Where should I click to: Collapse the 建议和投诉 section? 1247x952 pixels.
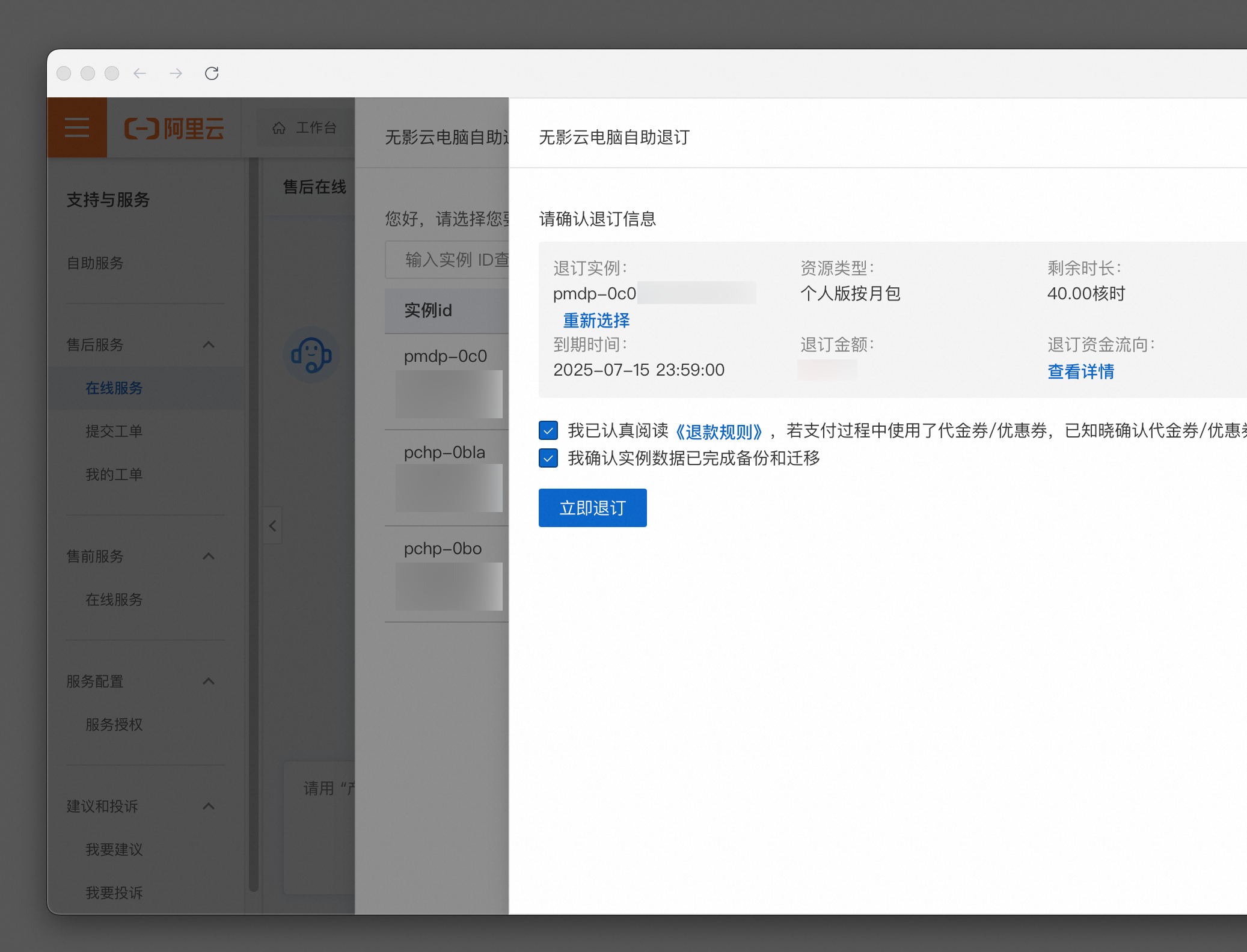pyautogui.click(x=209, y=806)
